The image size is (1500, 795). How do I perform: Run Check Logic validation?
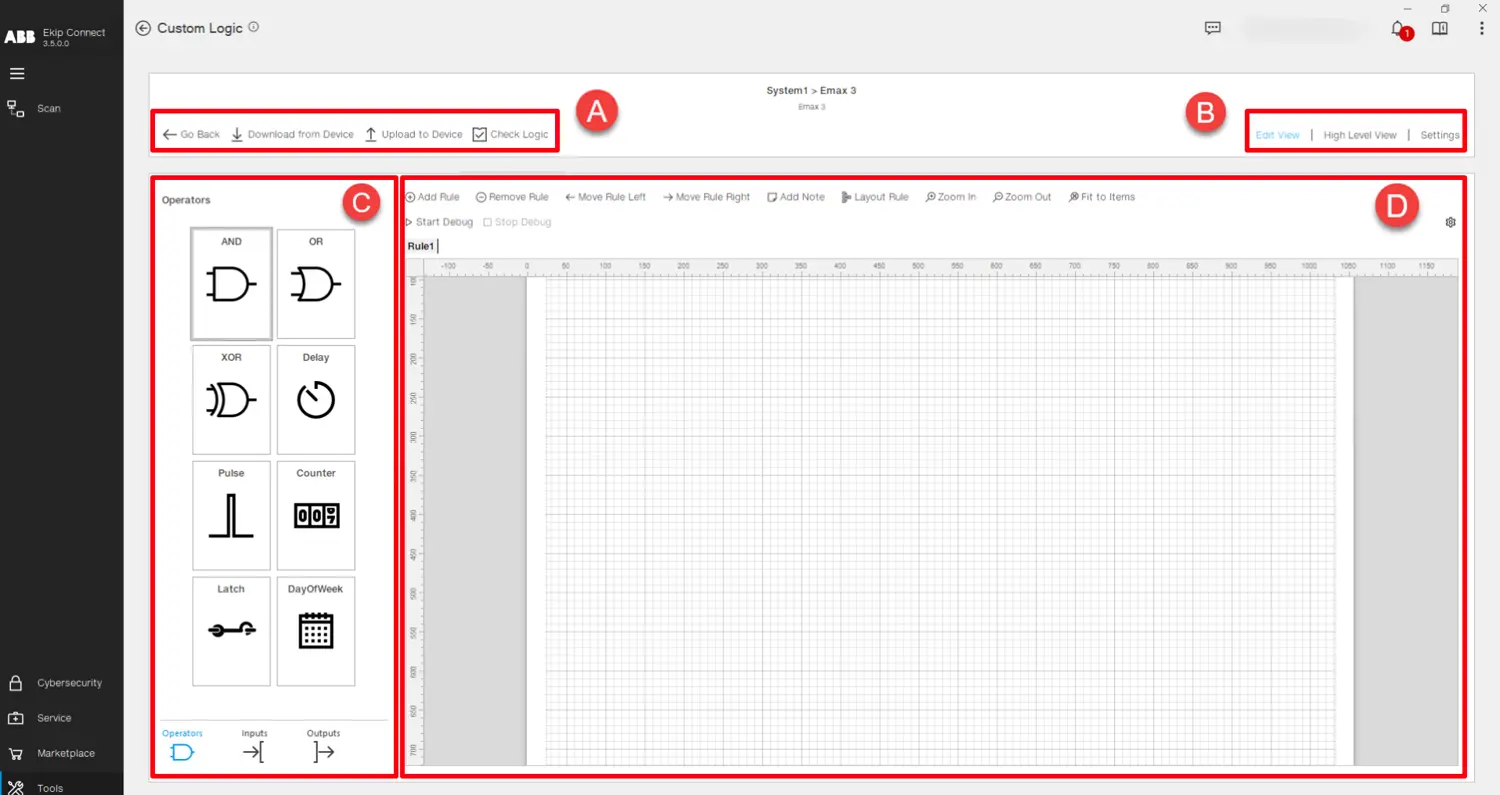tap(511, 133)
